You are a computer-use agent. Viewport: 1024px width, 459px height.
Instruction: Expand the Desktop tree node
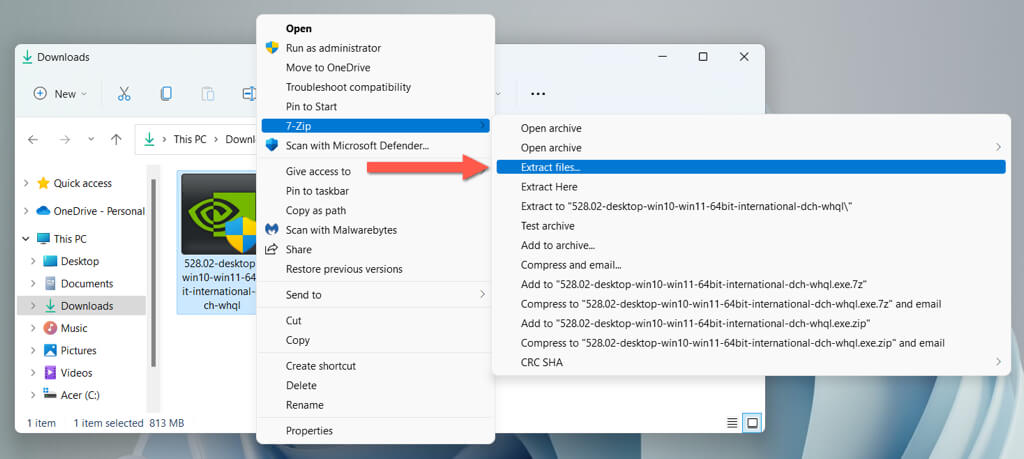(33, 261)
